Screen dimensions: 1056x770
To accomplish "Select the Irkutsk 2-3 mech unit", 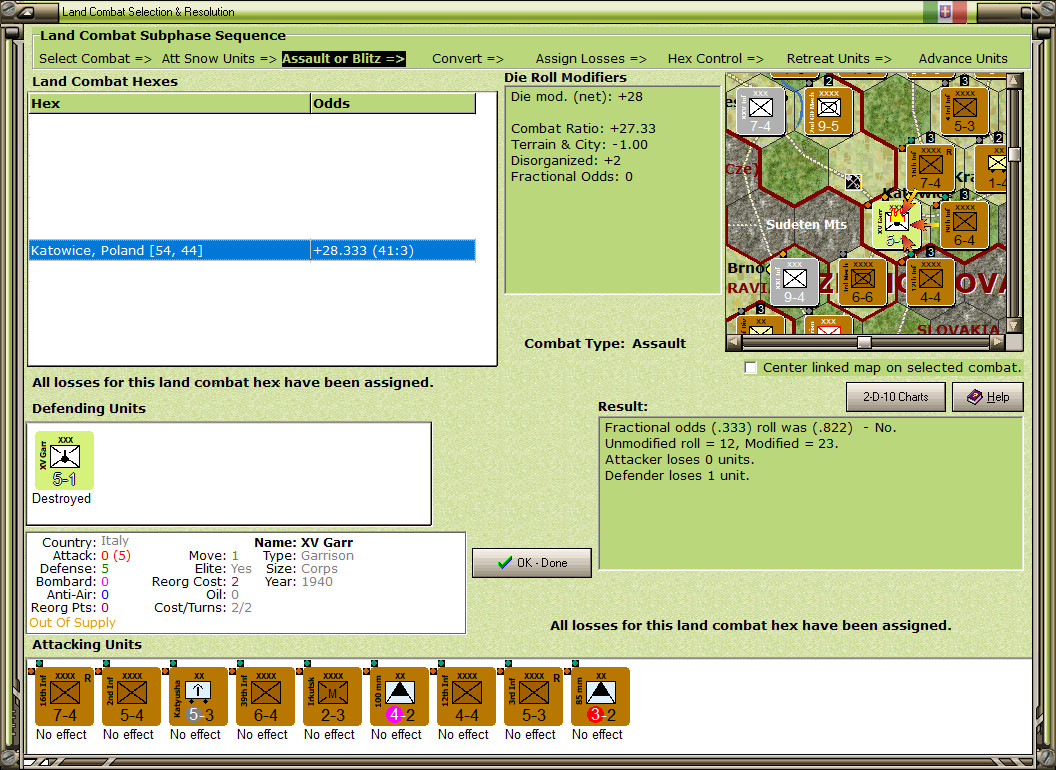I will point(332,697).
